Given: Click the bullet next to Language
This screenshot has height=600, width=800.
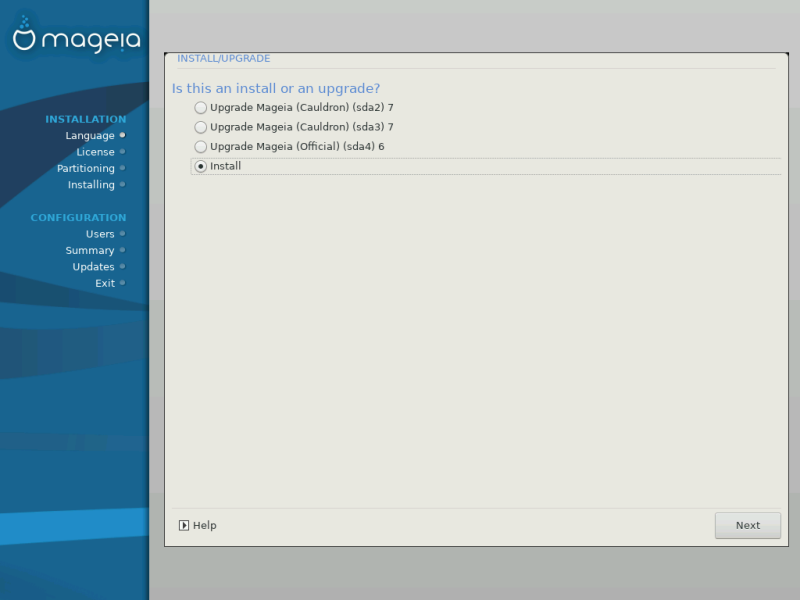Looking at the screenshot, I should coord(122,135).
